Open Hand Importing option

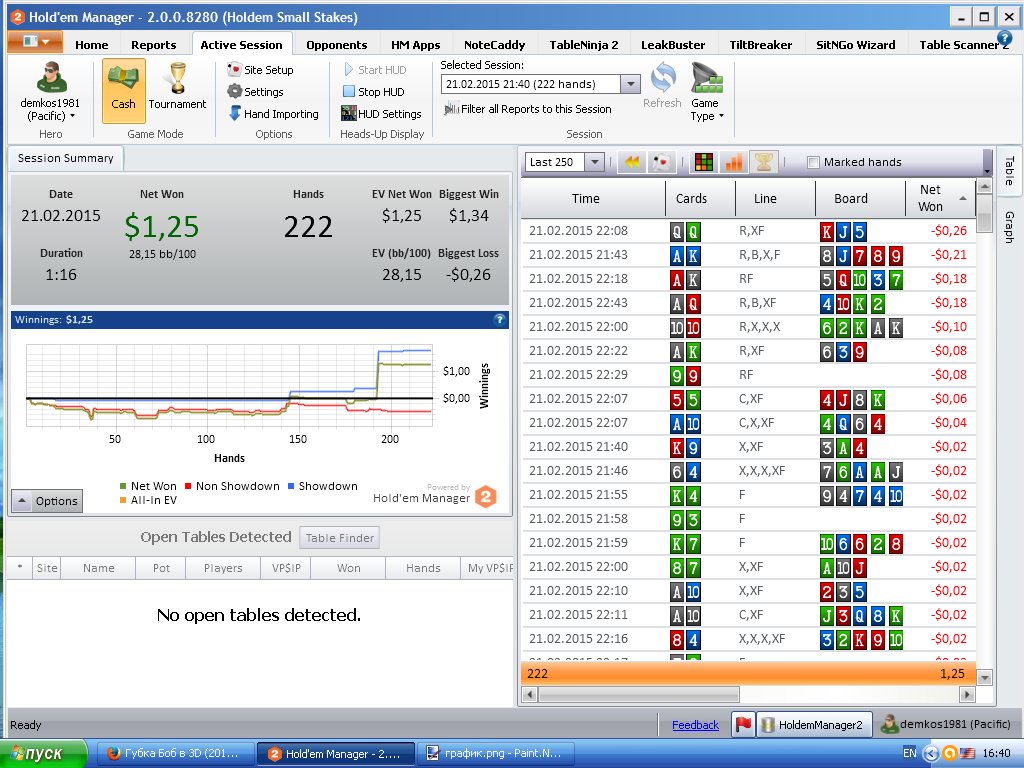click(274, 114)
